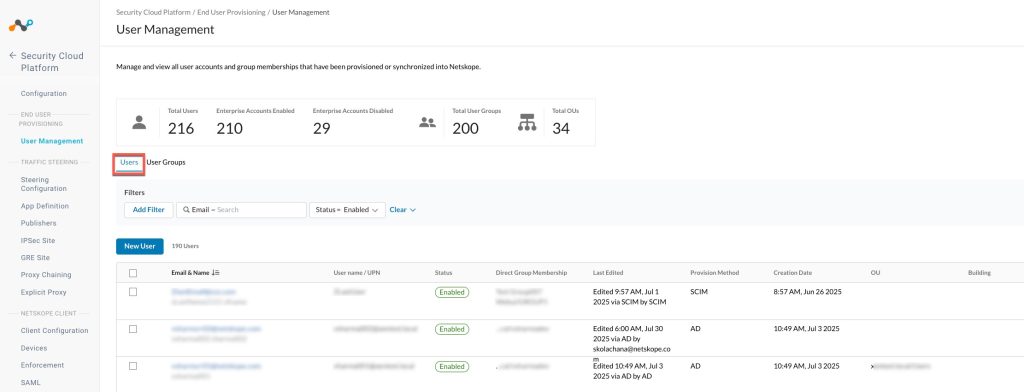Viewport: 1024px width, 392px height.
Task: Click the Creation Date column header
Action: (793, 272)
